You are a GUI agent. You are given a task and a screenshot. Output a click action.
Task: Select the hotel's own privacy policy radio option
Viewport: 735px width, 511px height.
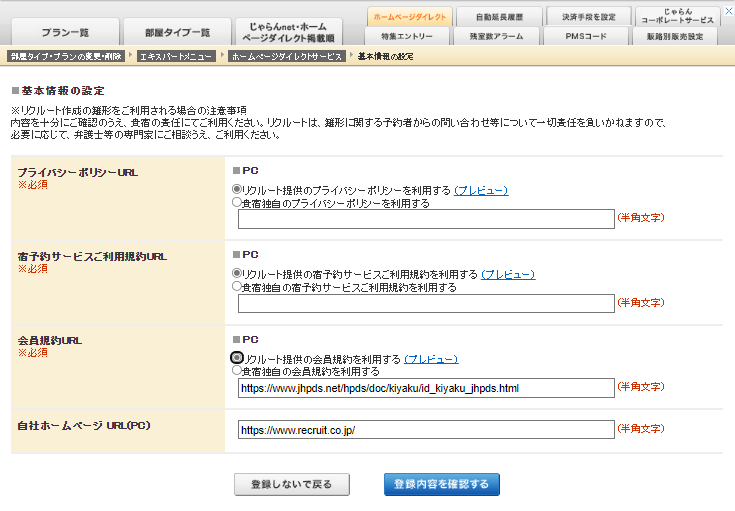click(x=237, y=202)
